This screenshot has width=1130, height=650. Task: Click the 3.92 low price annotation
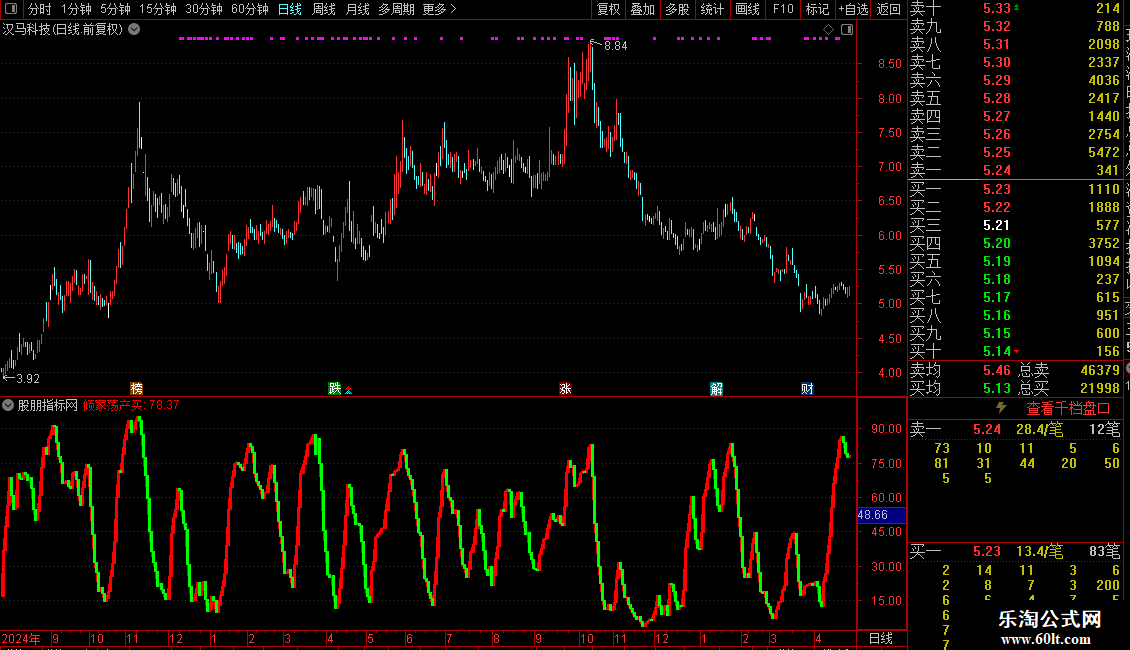click(x=28, y=378)
